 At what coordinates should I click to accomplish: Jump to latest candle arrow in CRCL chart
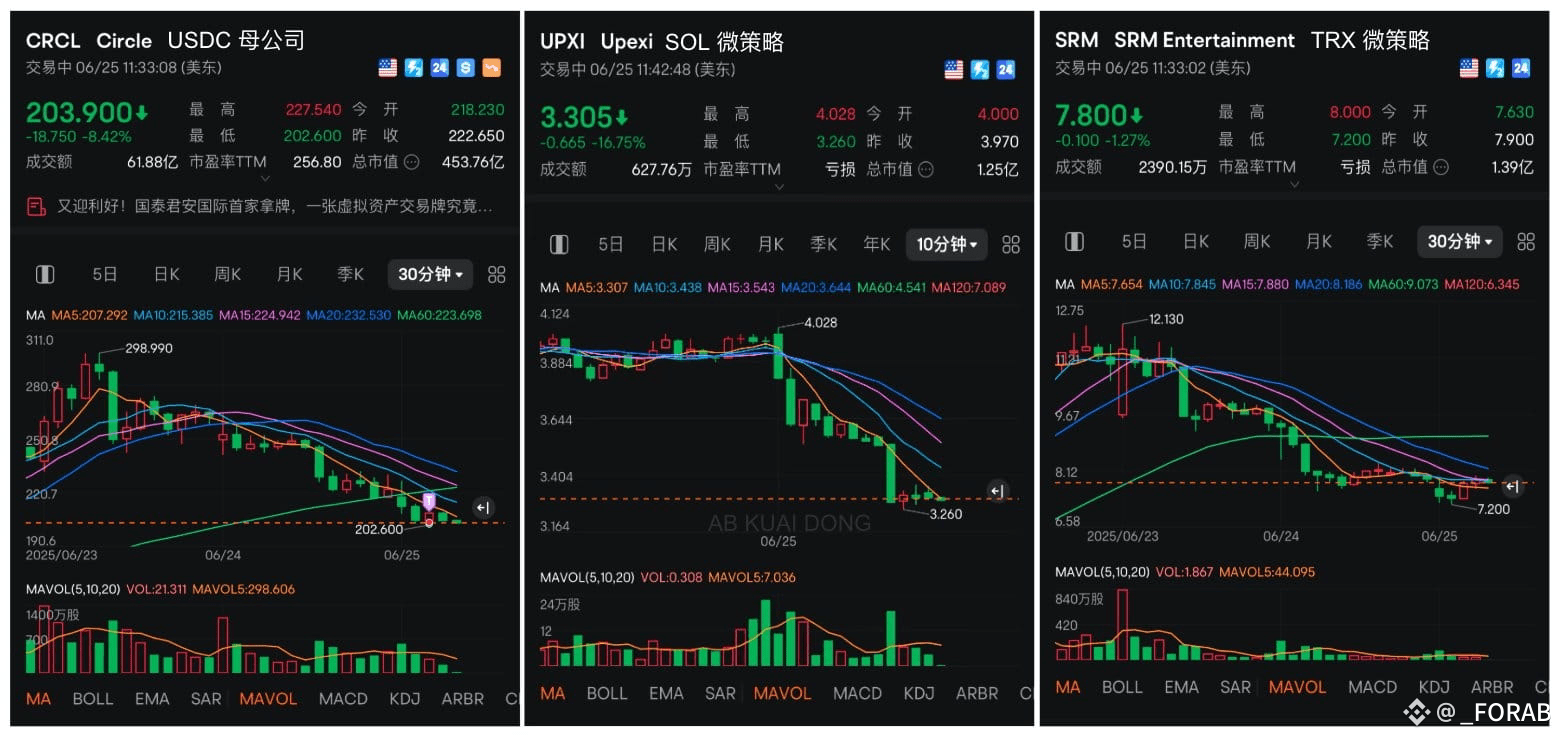tap(484, 508)
